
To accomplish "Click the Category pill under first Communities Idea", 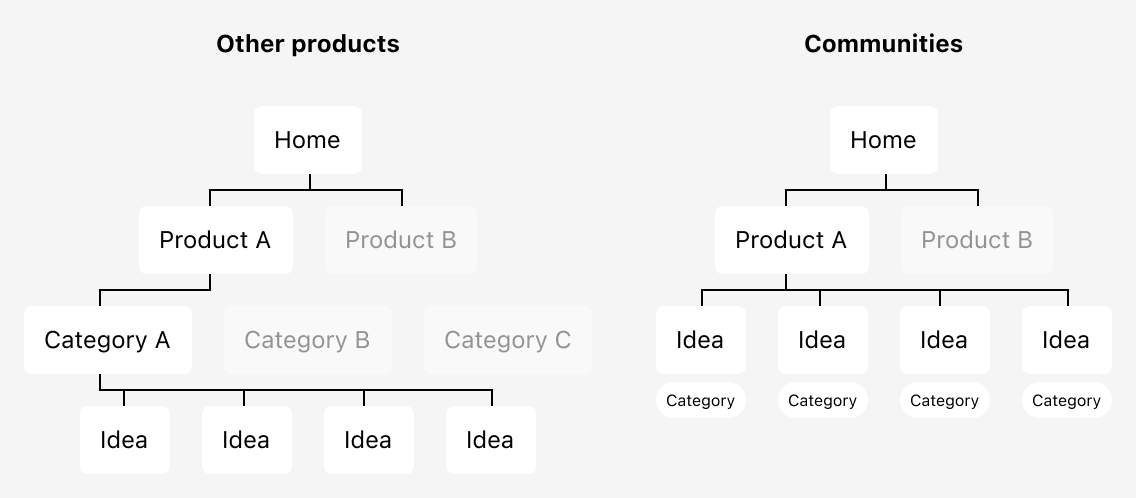I will (701, 400).
